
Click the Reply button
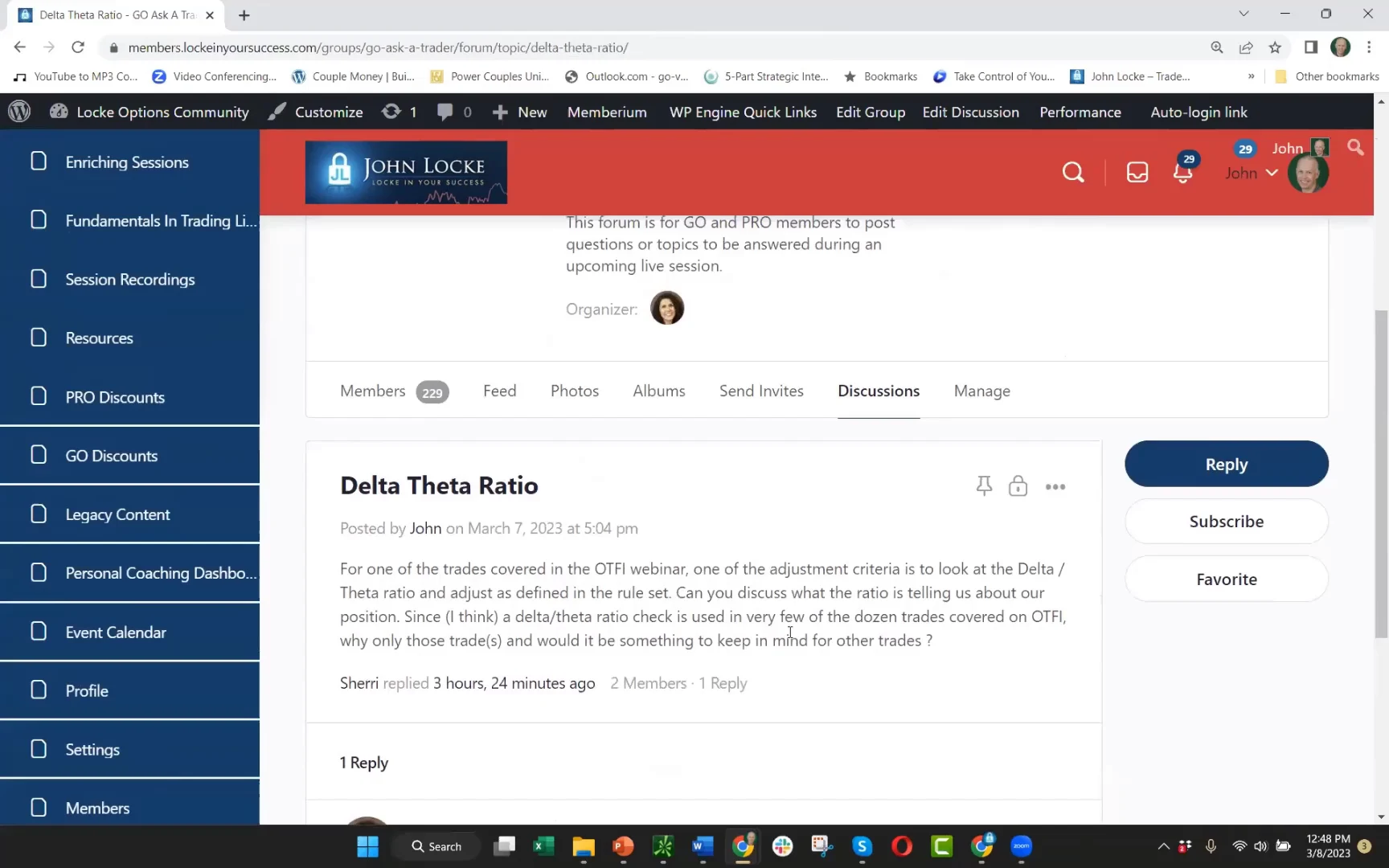click(x=1227, y=464)
